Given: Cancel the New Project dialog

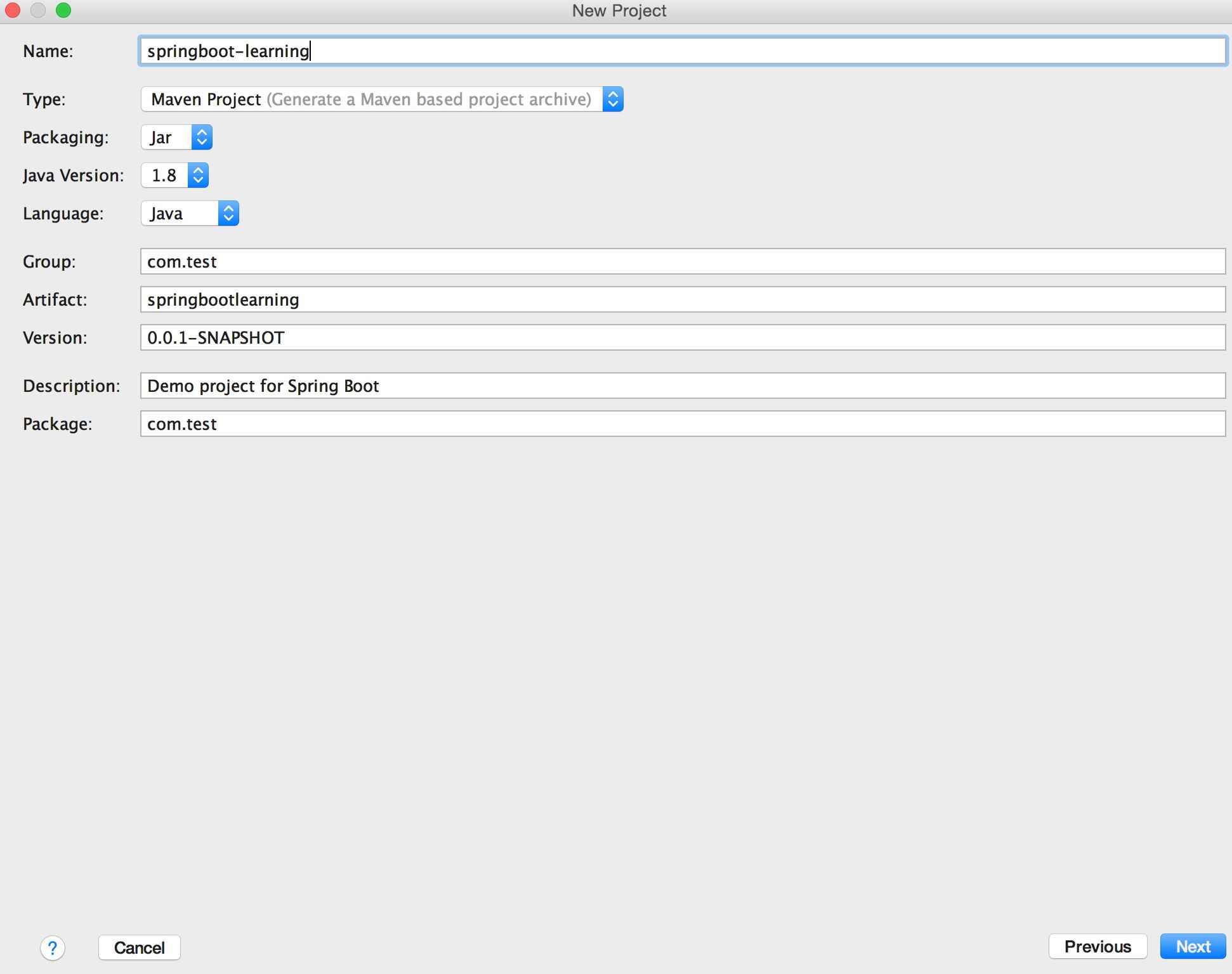Looking at the screenshot, I should (x=139, y=947).
